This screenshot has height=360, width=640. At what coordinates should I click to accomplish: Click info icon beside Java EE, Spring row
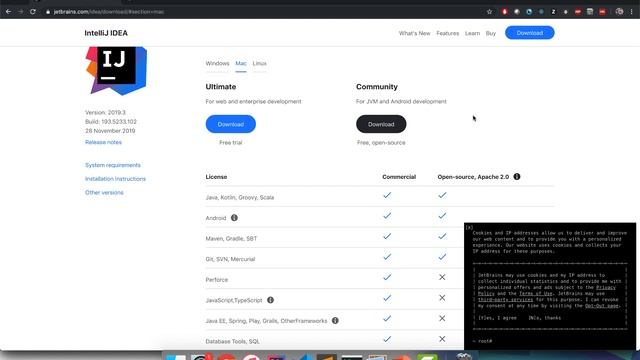pos(335,320)
